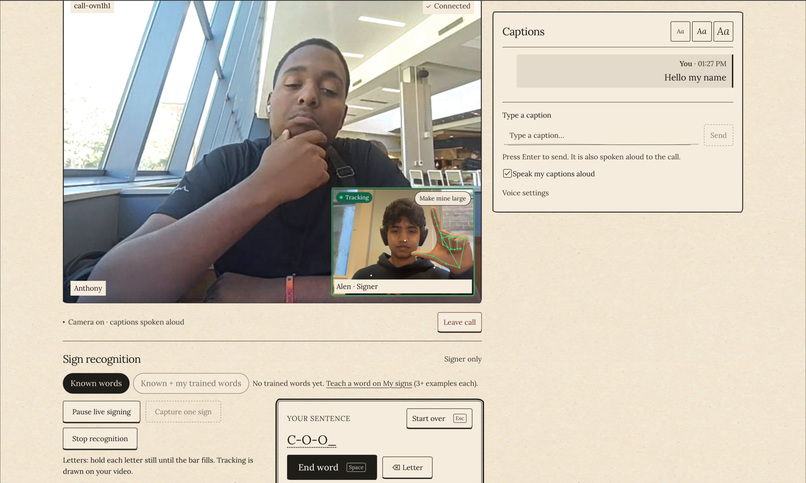Delete the last letter
The width and height of the screenshot is (806, 483).
click(x=407, y=467)
